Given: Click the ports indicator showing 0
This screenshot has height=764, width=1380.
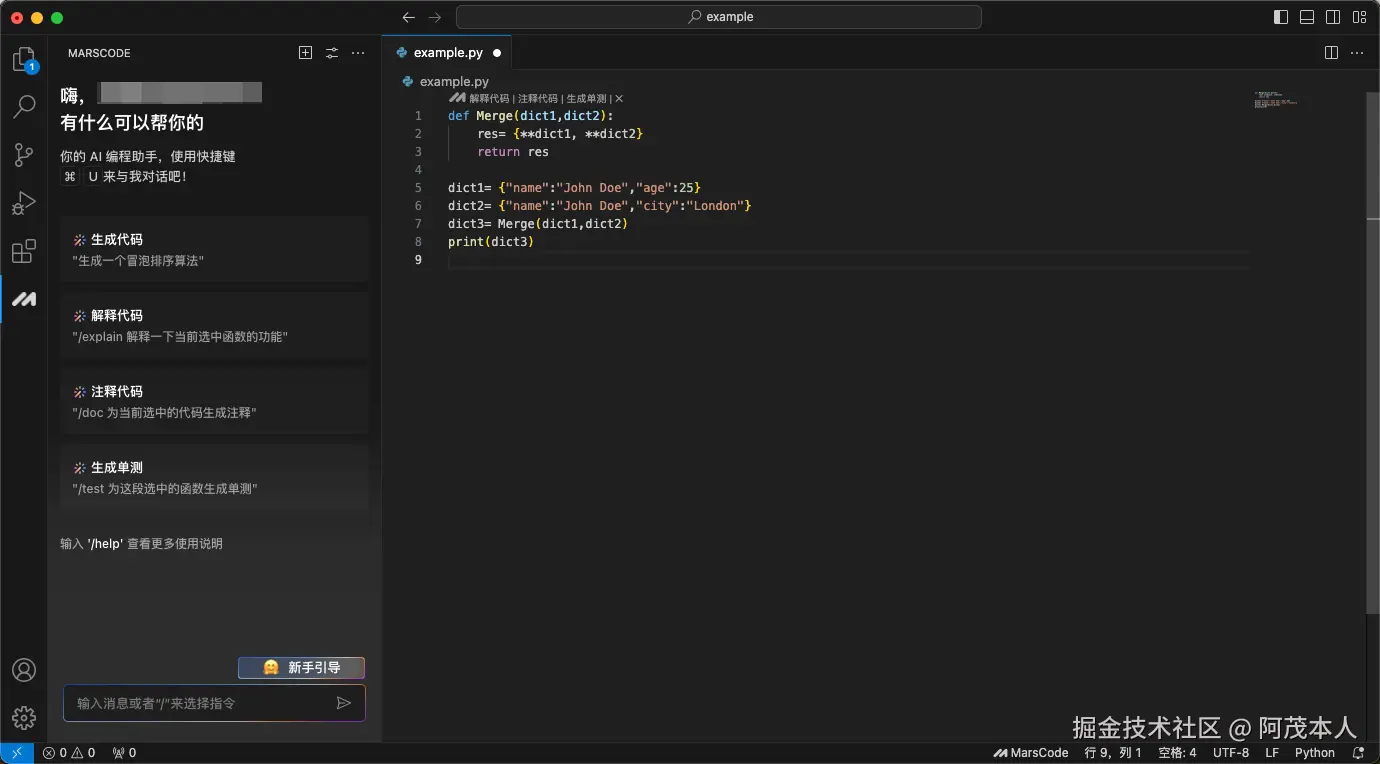Looking at the screenshot, I should point(124,753).
